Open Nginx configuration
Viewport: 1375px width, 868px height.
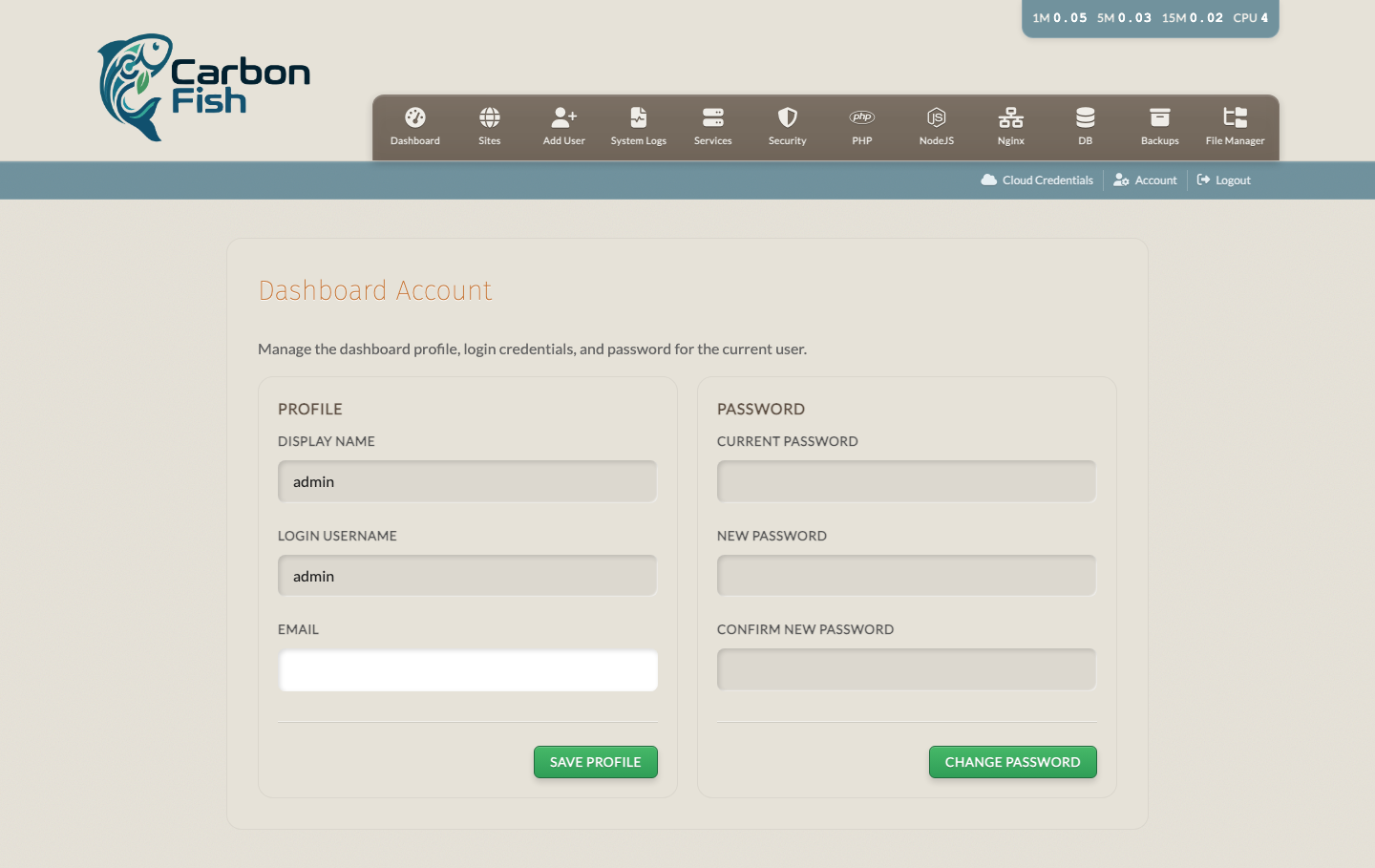pos(1010,125)
